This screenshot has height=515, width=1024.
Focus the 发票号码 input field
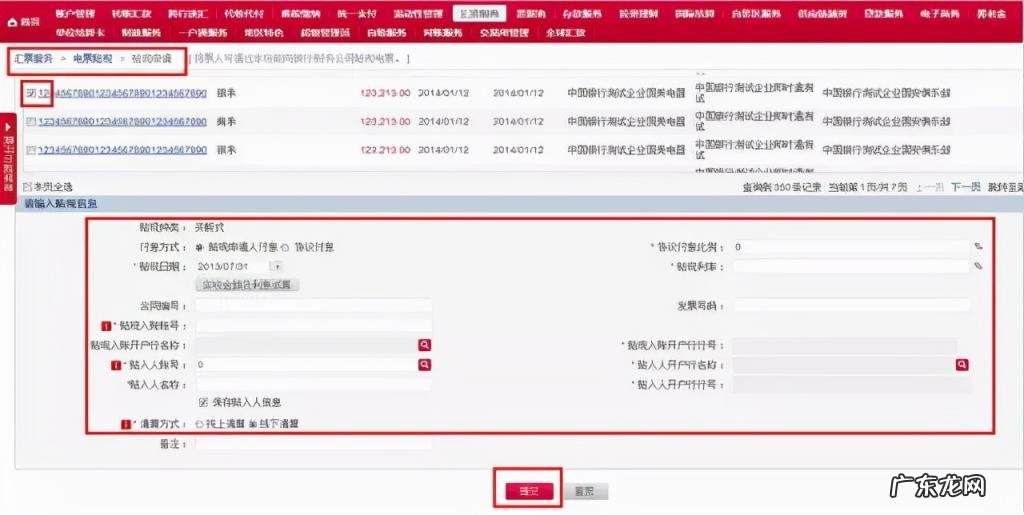pos(852,305)
